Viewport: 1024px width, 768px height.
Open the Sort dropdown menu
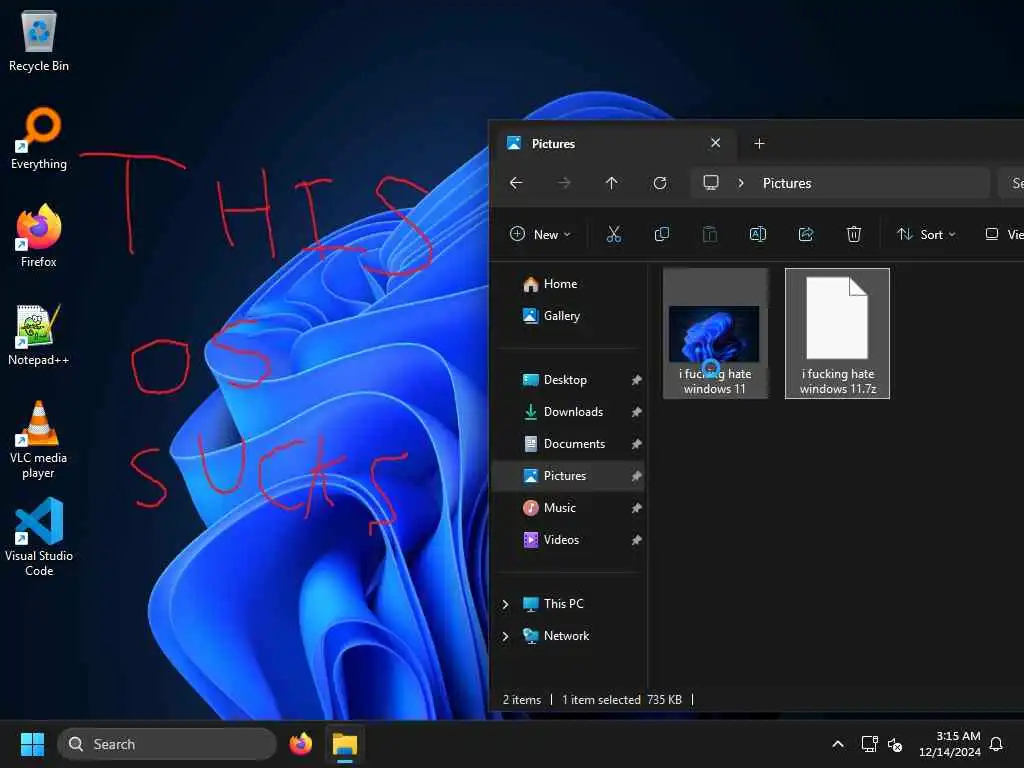pyautogui.click(x=926, y=234)
